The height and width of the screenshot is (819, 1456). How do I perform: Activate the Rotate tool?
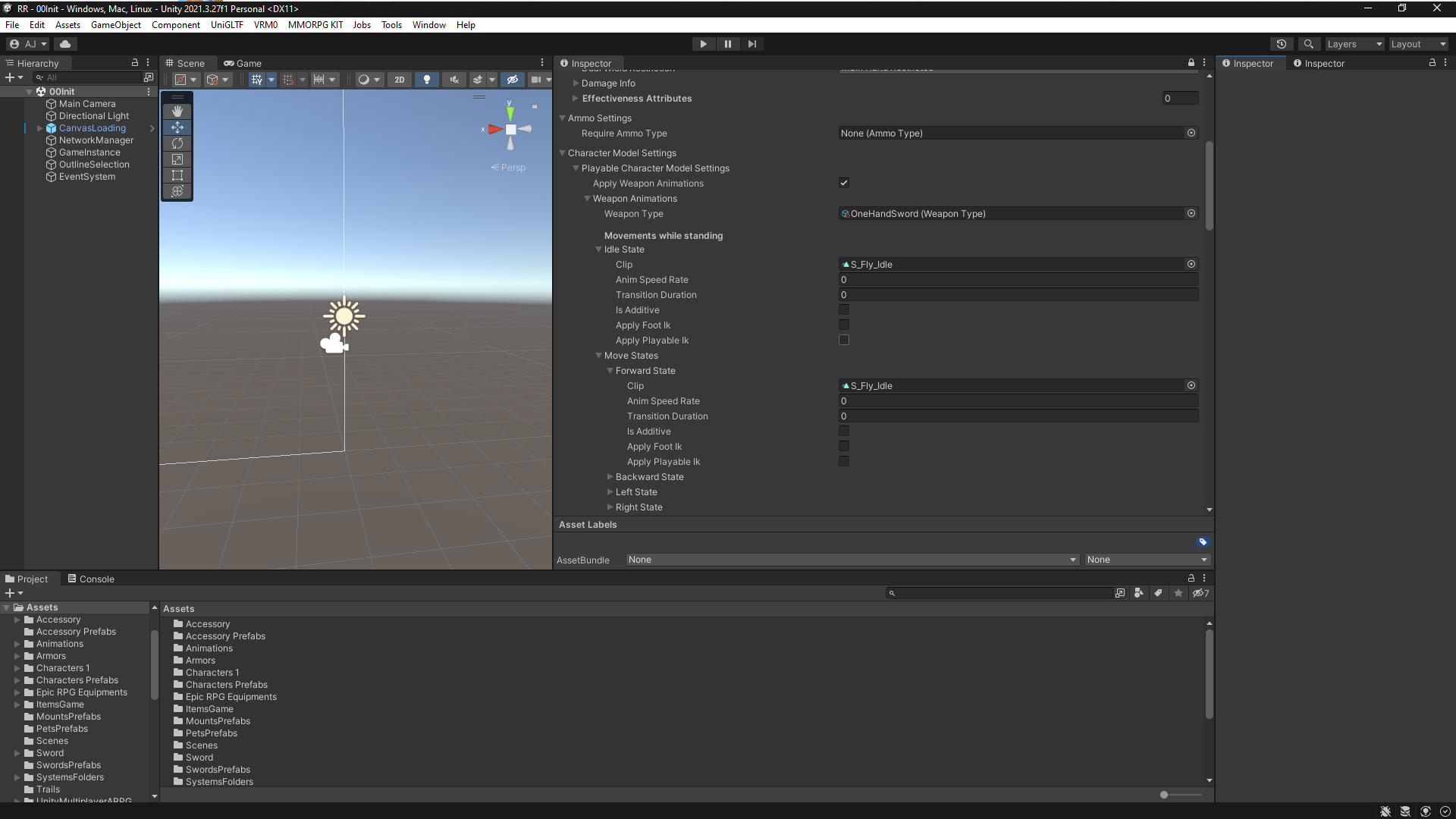pos(177,143)
